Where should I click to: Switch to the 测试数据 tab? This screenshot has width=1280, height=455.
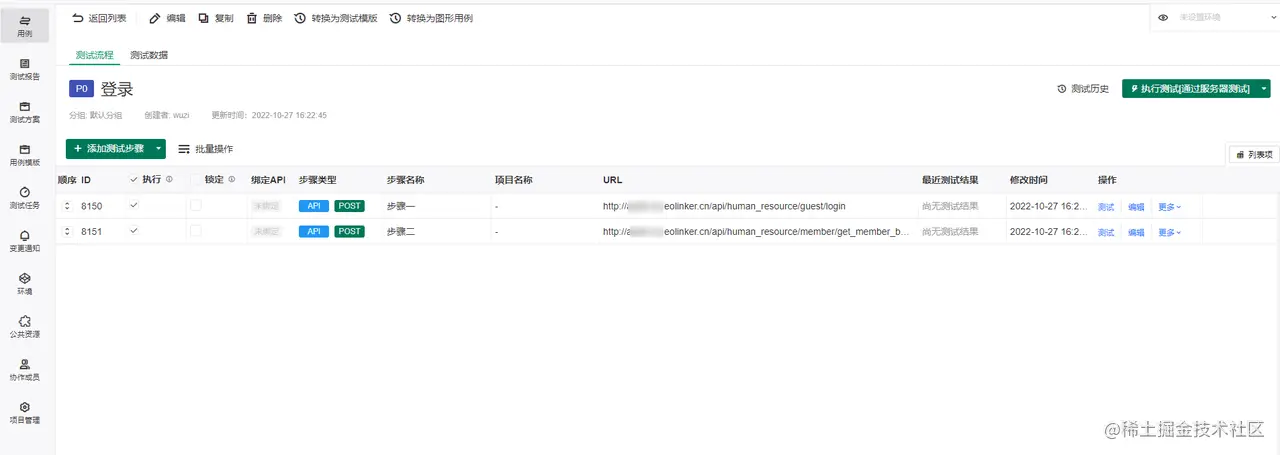tap(149, 55)
